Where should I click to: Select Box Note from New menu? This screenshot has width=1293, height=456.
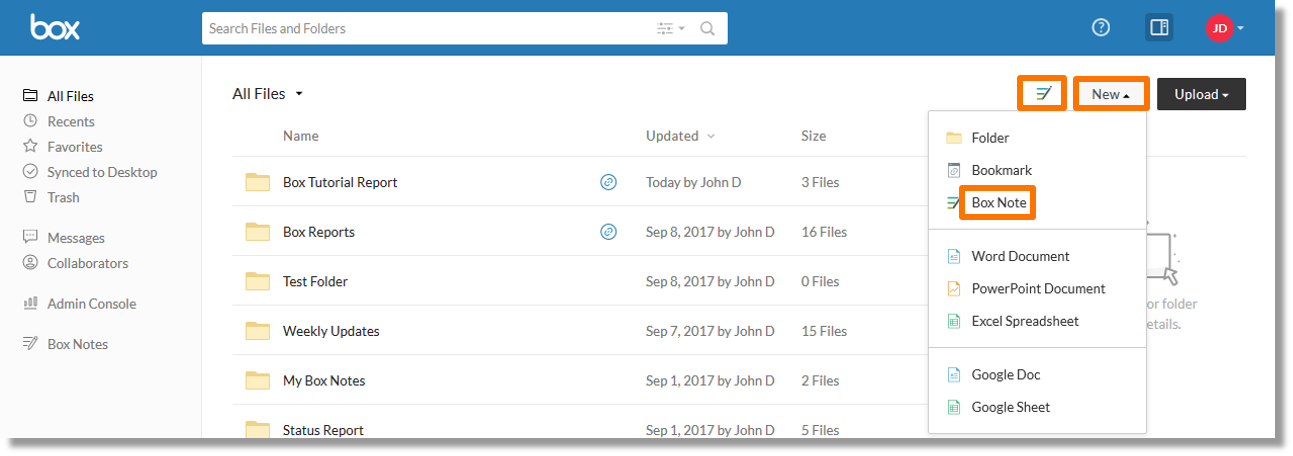pyautogui.click(x=998, y=203)
